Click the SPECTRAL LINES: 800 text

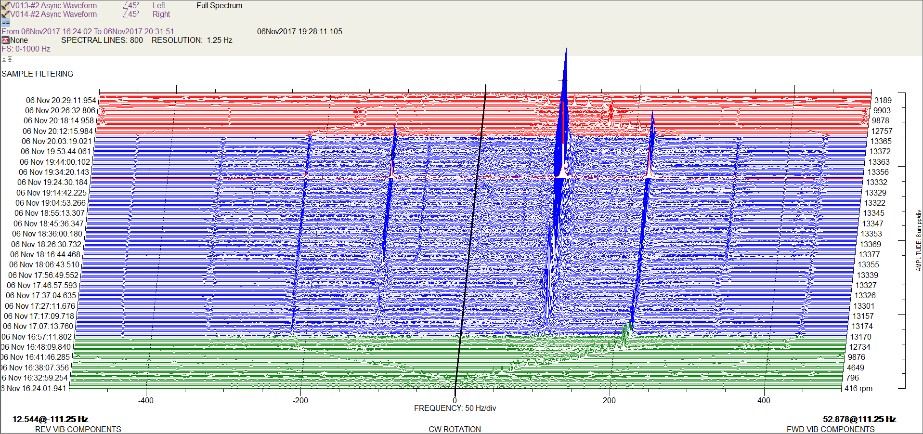pyautogui.click(x=102, y=40)
